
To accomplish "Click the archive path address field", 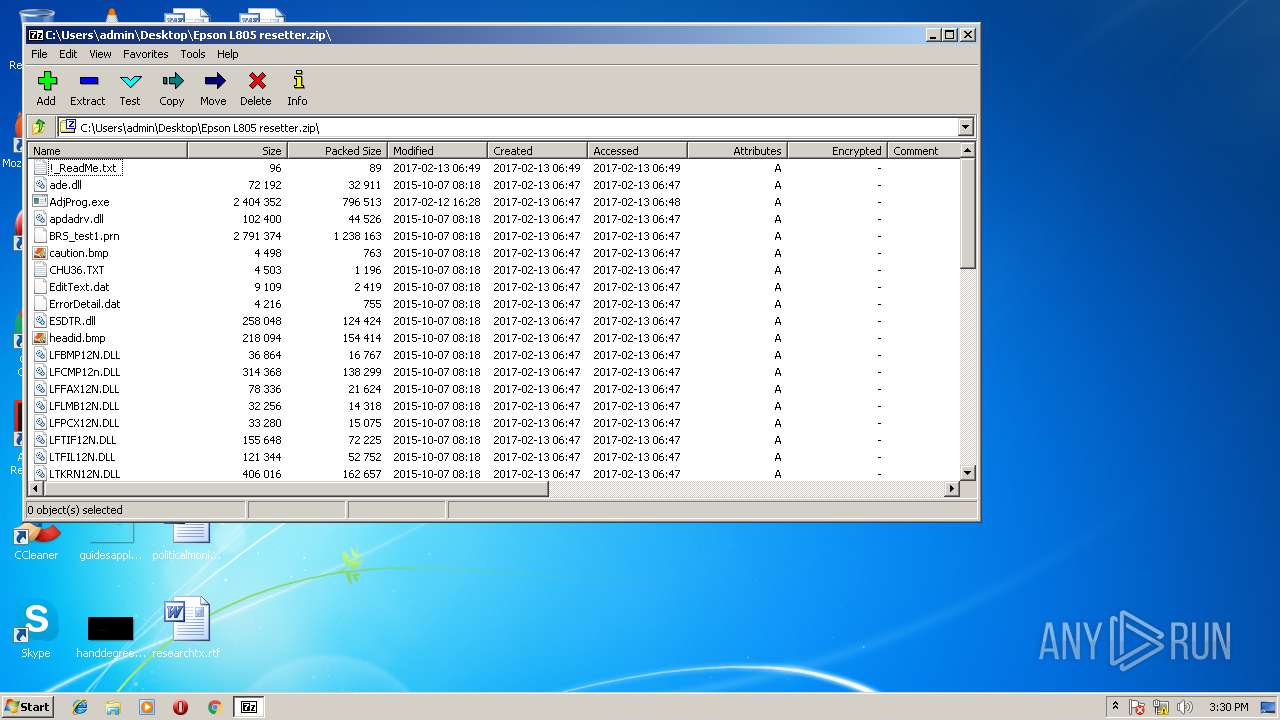I will tap(508, 127).
